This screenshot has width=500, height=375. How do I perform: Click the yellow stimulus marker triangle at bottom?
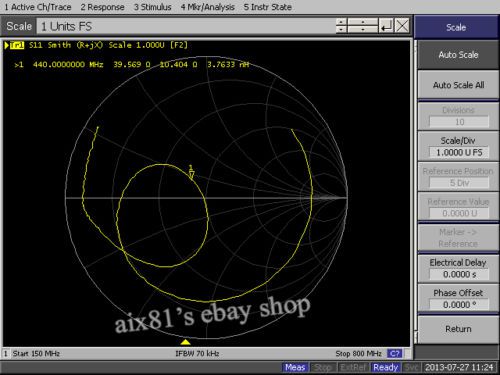(185, 342)
